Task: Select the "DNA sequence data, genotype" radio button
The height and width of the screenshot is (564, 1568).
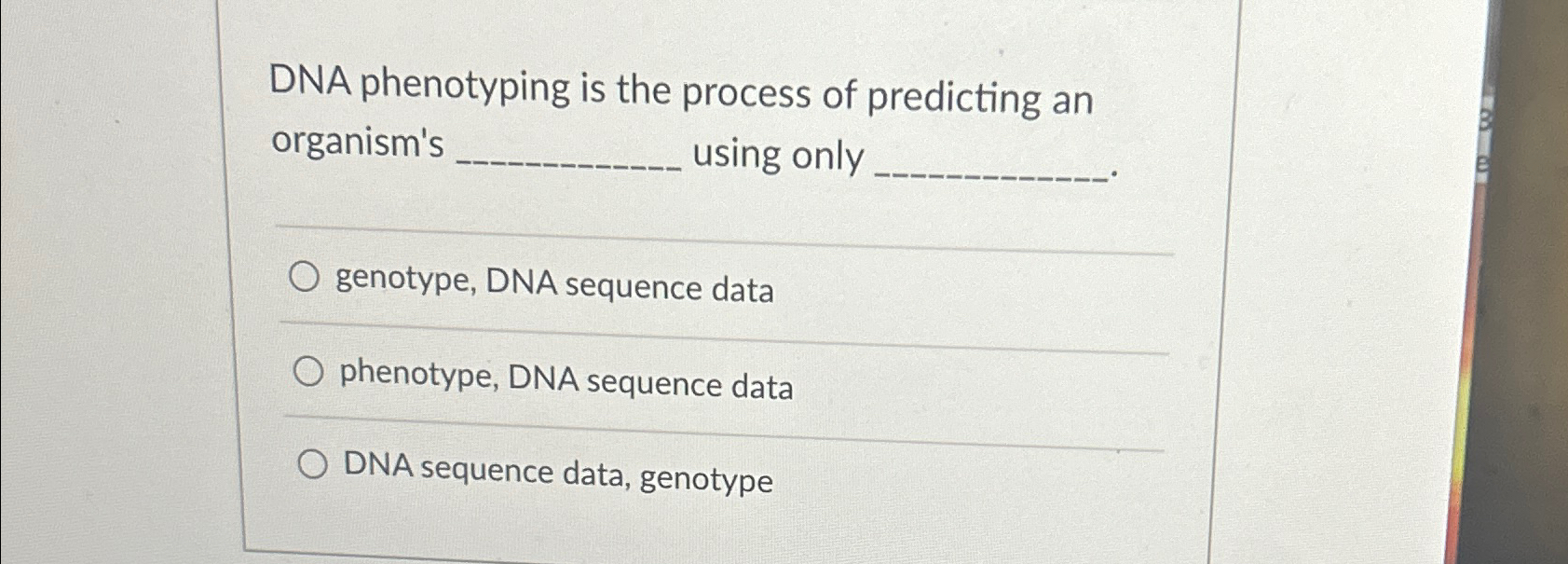Action: (314, 463)
